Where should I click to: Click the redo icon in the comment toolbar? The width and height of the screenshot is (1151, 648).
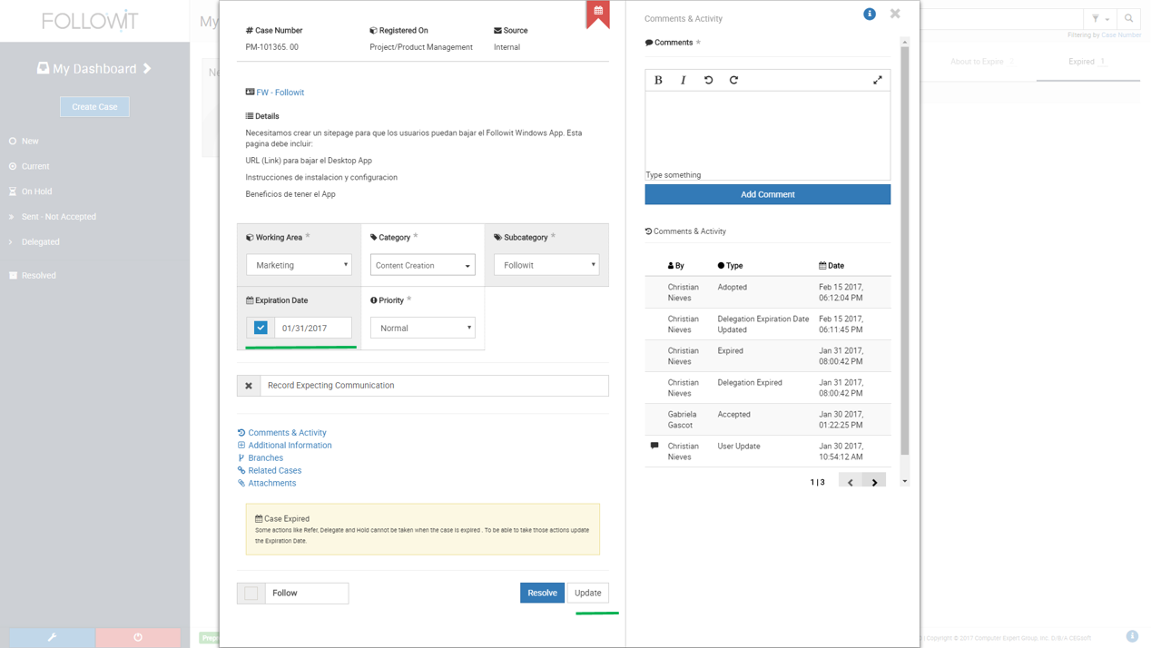coord(735,79)
